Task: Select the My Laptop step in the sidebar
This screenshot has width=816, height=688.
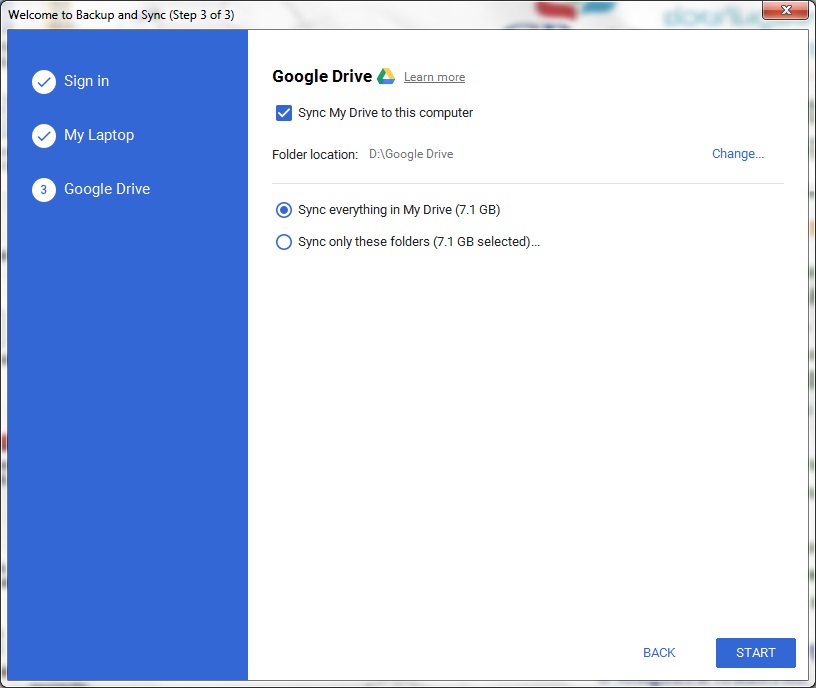Action: tap(100, 135)
